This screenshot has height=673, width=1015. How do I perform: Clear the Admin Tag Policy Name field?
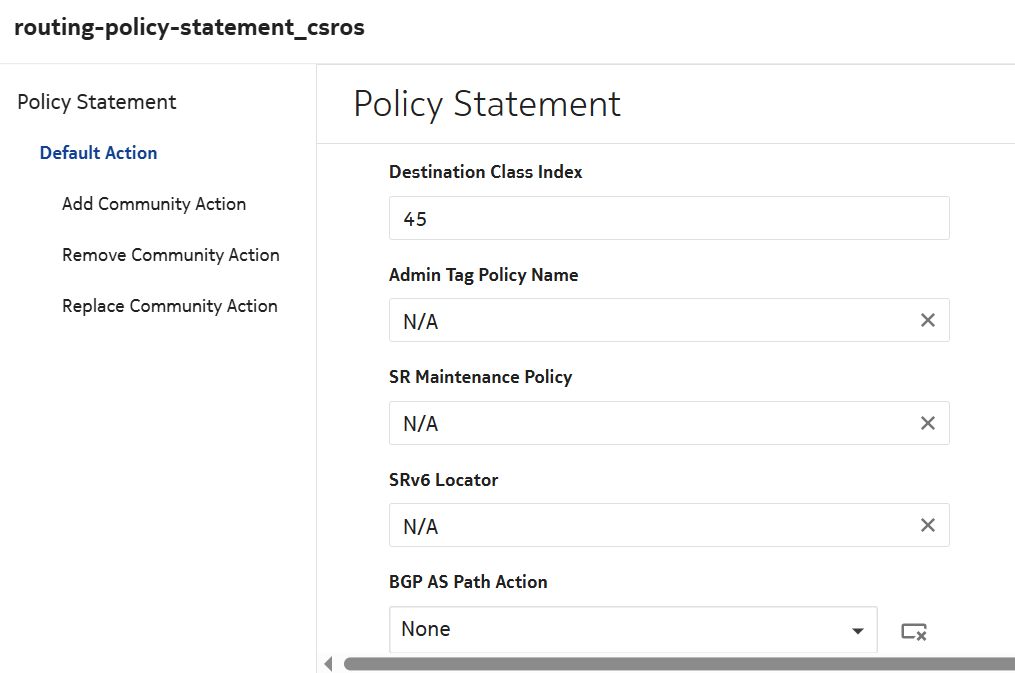(x=927, y=321)
